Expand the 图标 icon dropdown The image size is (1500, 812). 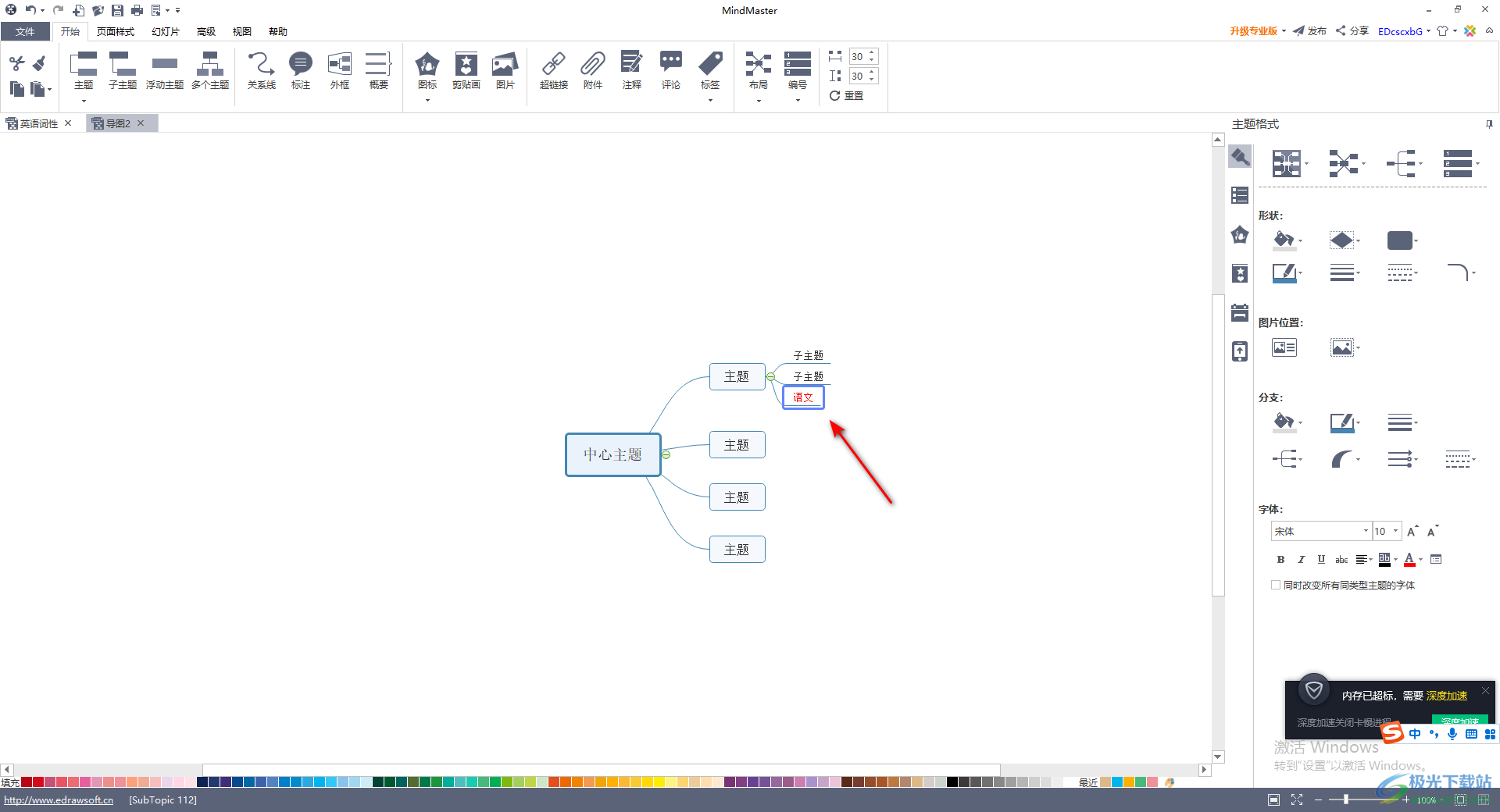427,100
